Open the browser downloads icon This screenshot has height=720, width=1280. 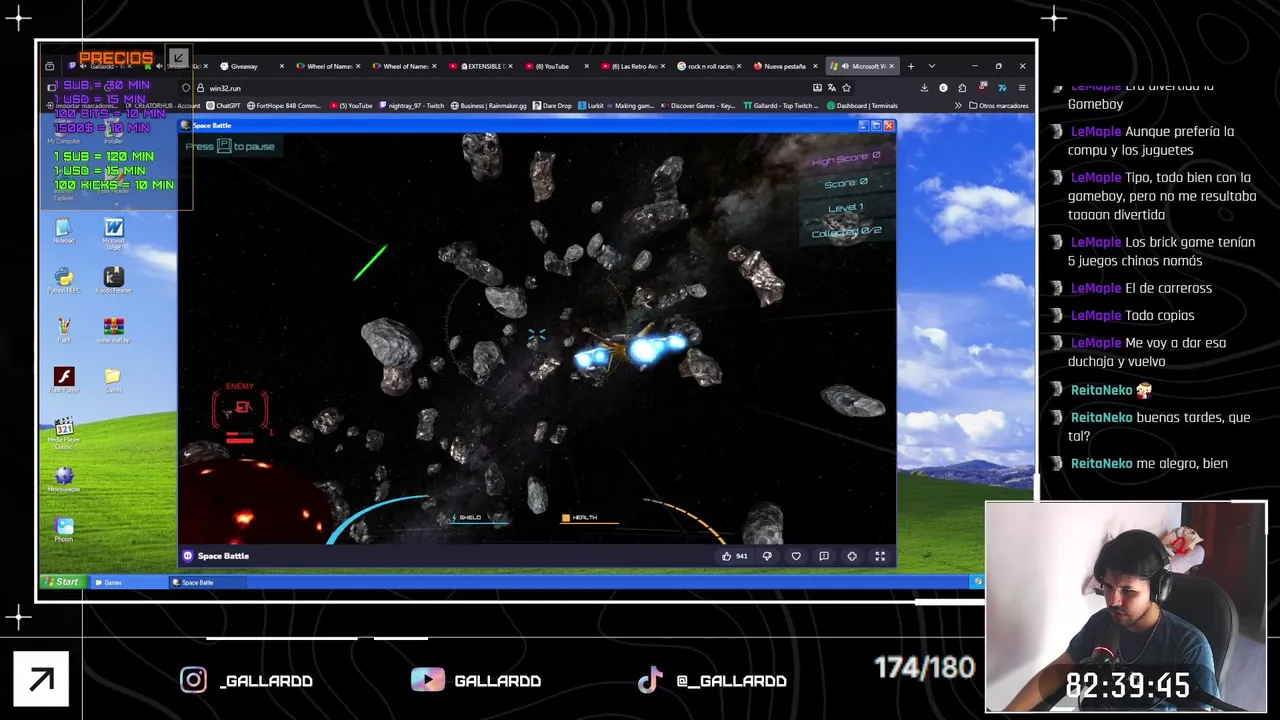924,88
